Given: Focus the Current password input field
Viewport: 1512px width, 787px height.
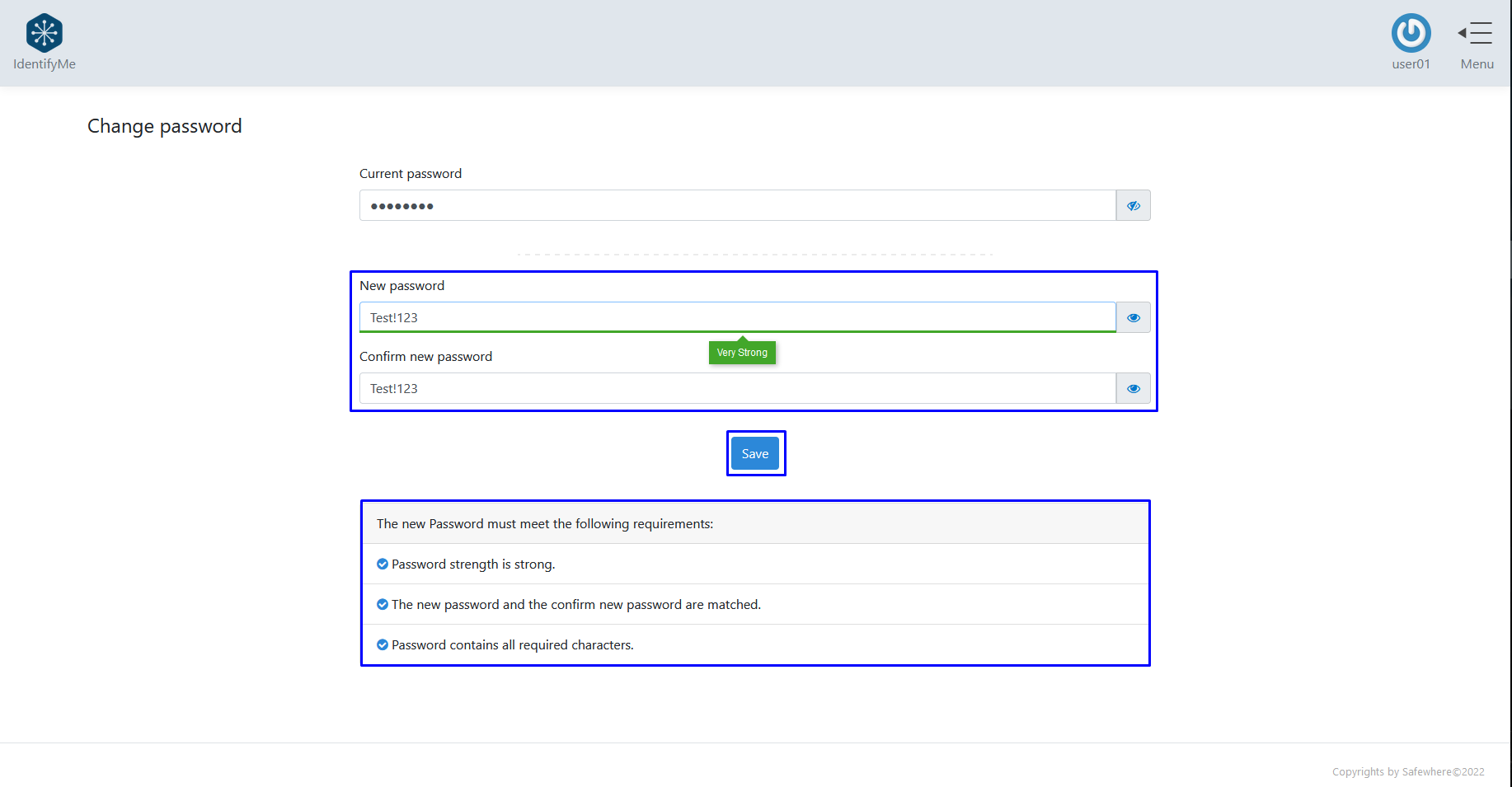Looking at the screenshot, I should pos(737,206).
